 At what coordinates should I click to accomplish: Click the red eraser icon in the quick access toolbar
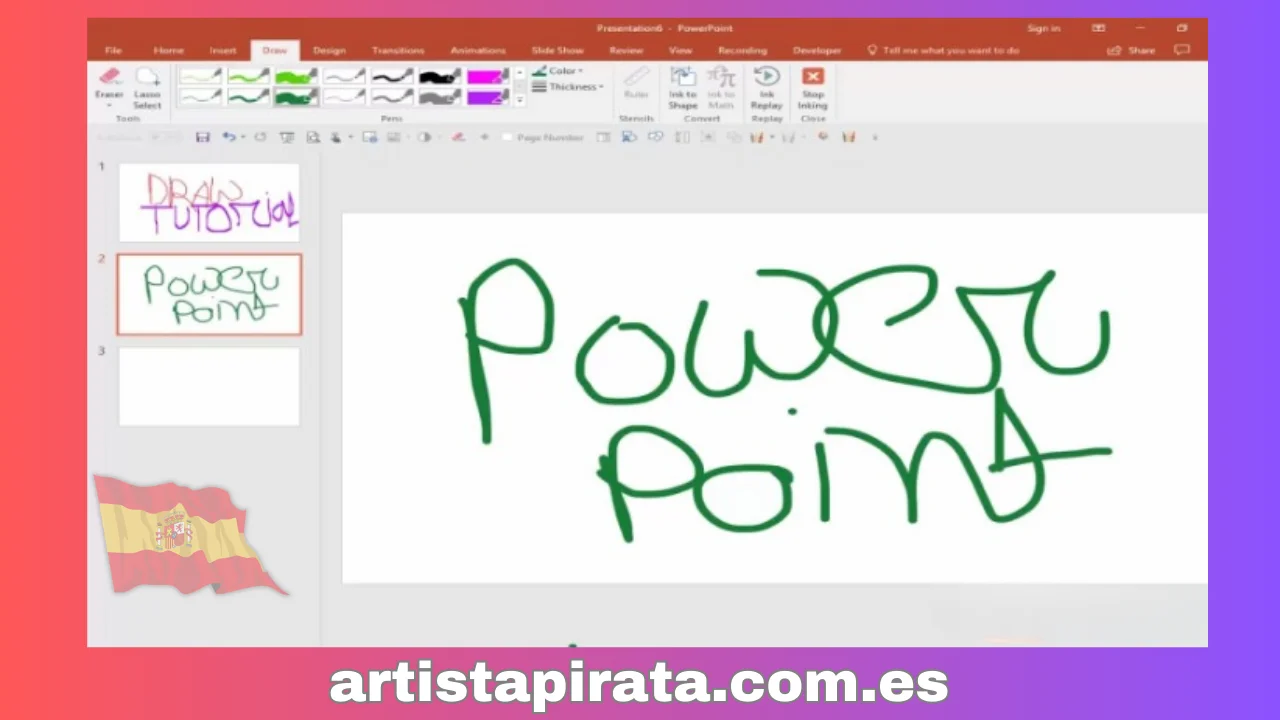point(458,137)
